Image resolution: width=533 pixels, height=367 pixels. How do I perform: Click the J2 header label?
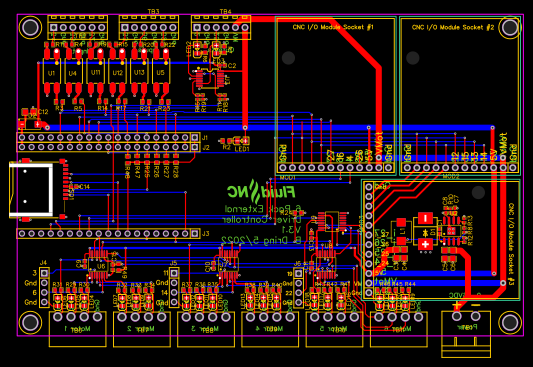point(206,148)
